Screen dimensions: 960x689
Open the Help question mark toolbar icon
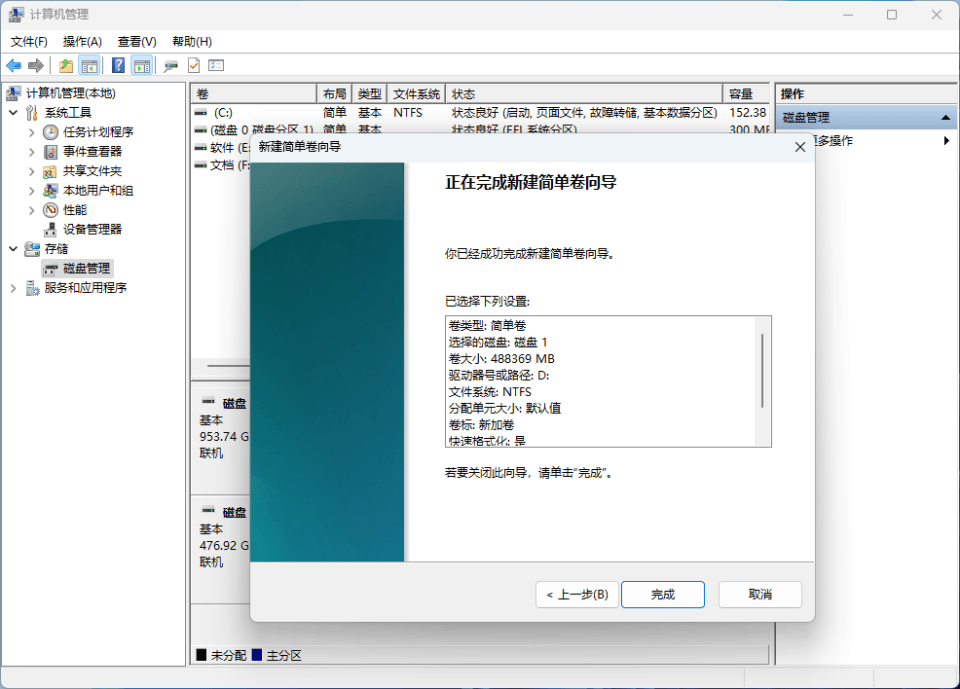tap(118, 66)
